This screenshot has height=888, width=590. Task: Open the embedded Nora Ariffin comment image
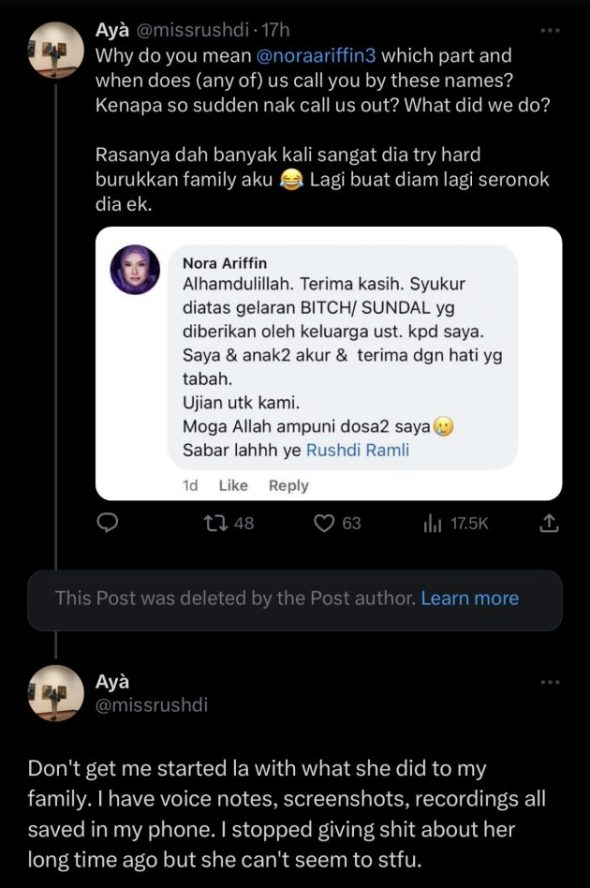click(328, 364)
